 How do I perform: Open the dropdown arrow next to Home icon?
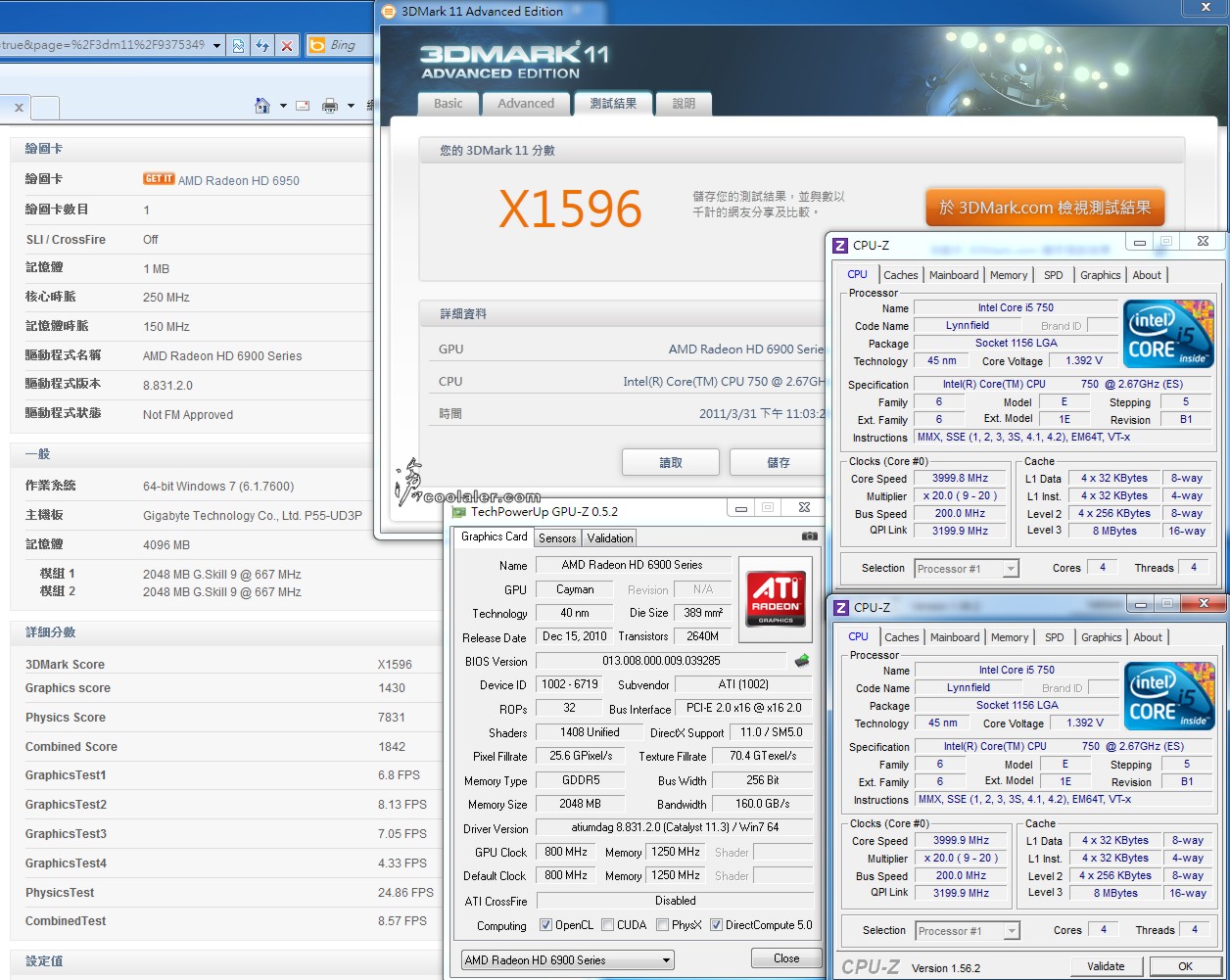283,106
